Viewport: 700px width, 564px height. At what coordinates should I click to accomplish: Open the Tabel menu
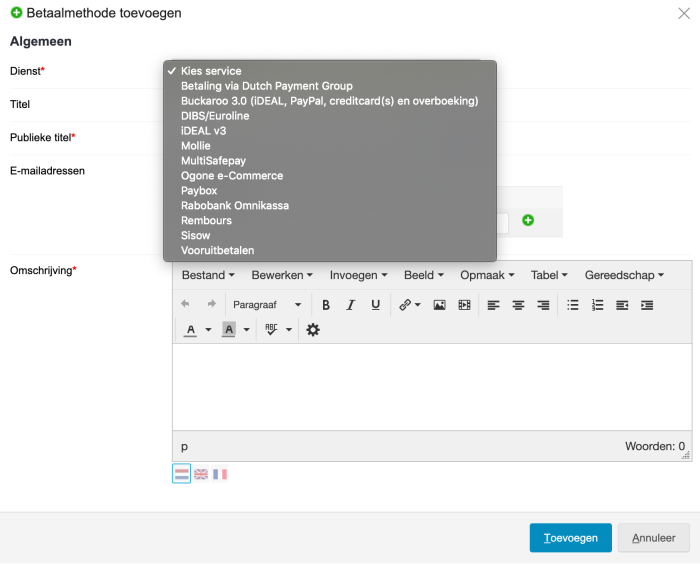tap(549, 275)
